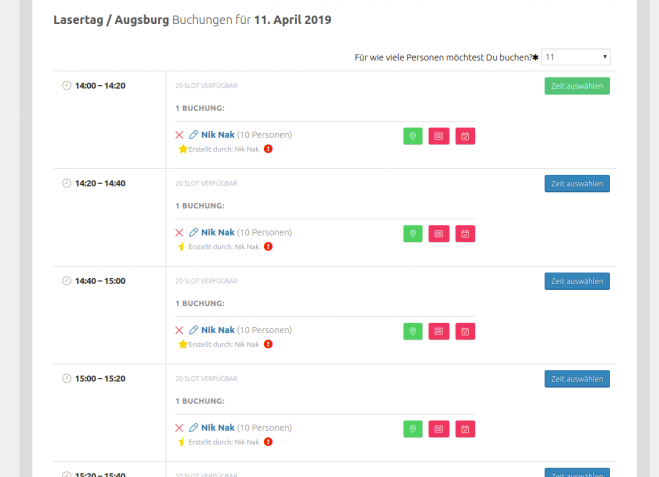The height and width of the screenshot is (477, 659).
Task: Choose the 14:40 – 15:00 slot via 'Zeit auswählen'
Action: (577, 281)
